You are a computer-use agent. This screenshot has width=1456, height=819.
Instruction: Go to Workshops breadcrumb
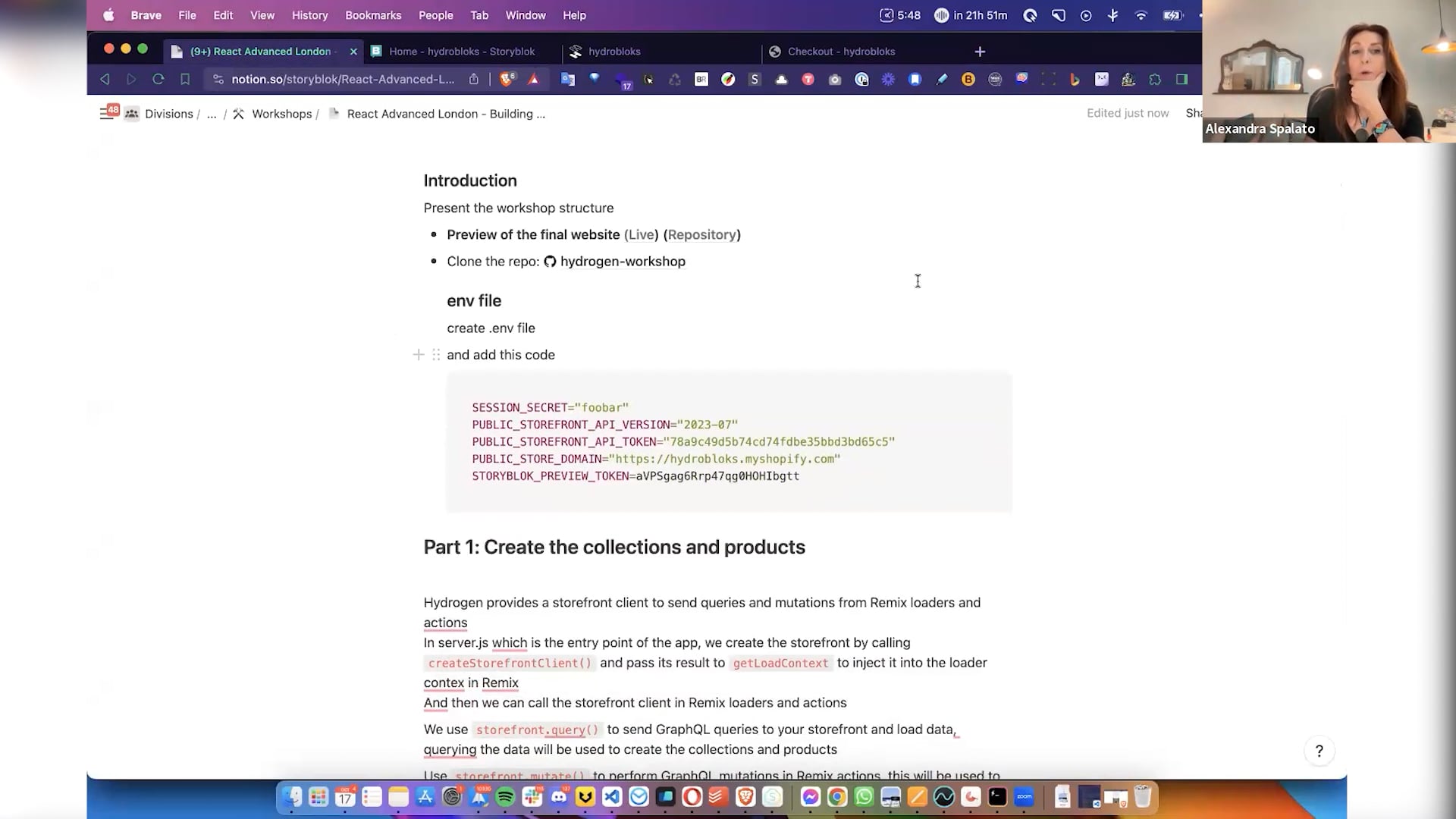pos(281,114)
